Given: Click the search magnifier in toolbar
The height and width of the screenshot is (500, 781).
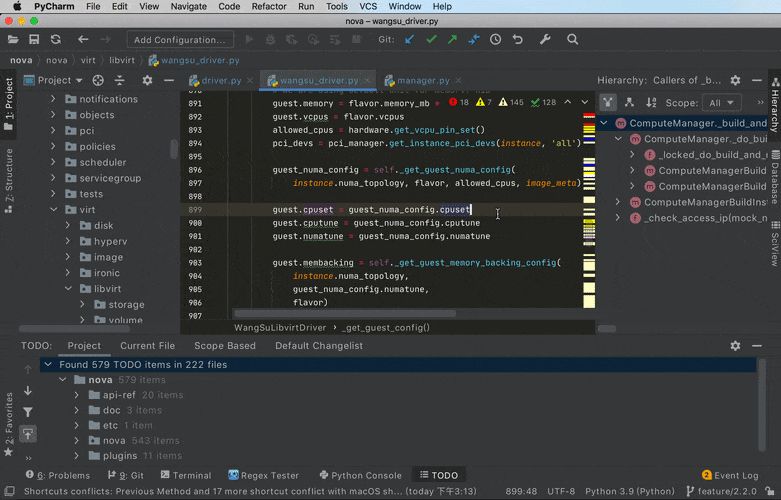Looking at the screenshot, I should point(573,40).
